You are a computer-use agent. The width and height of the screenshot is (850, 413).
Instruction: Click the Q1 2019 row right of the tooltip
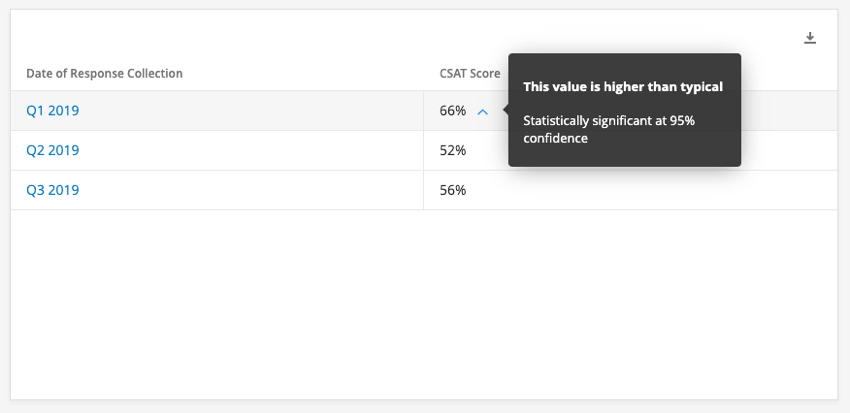(788, 111)
